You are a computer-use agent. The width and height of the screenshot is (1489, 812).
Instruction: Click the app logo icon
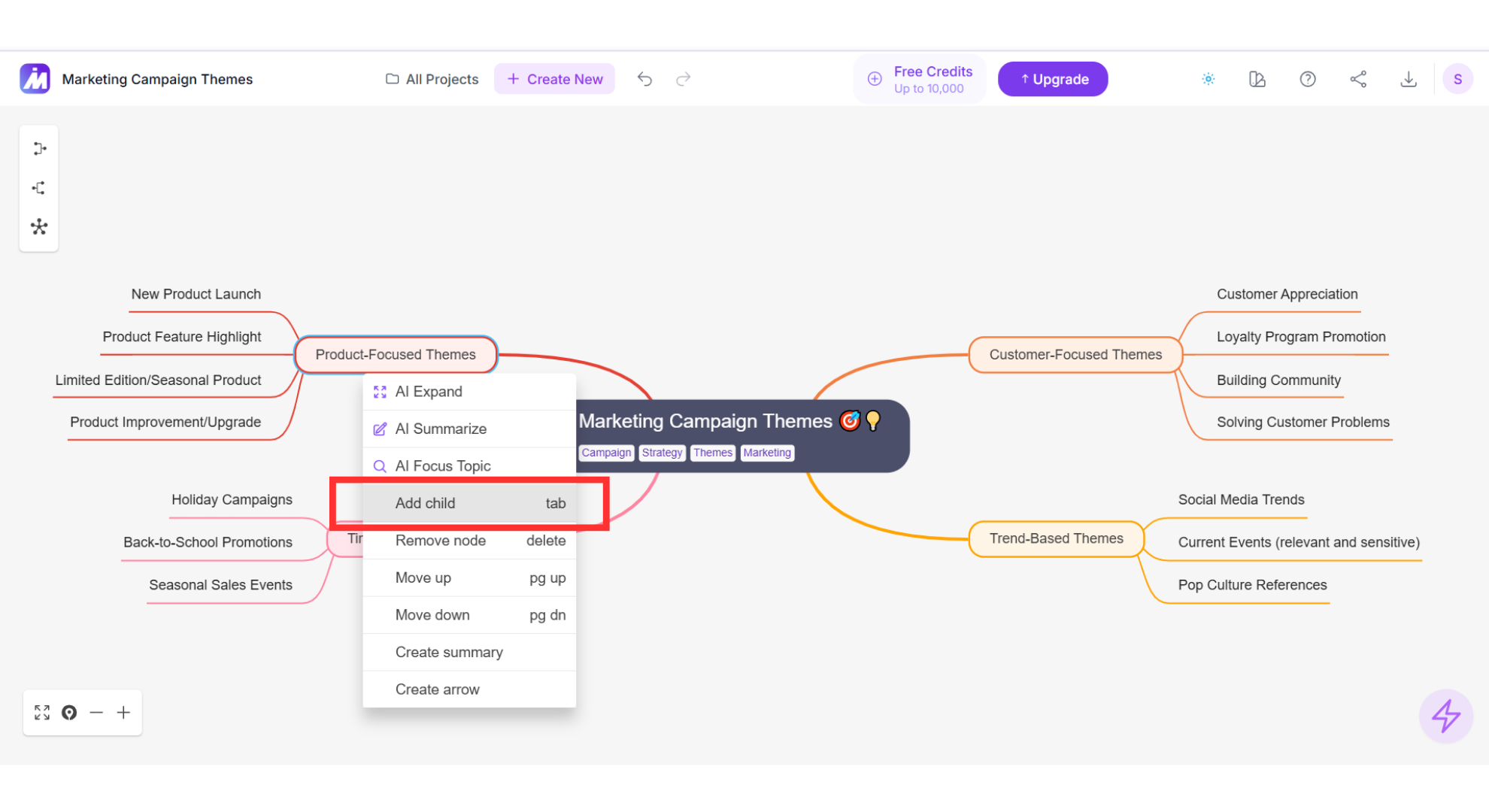click(x=35, y=79)
